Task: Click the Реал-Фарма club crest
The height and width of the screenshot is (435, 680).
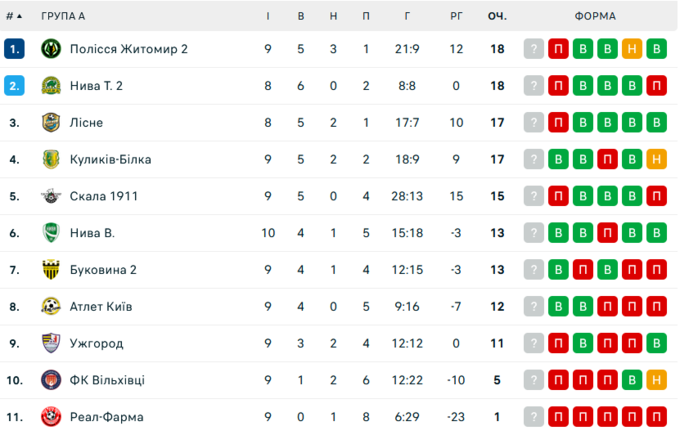Action: 51,417
